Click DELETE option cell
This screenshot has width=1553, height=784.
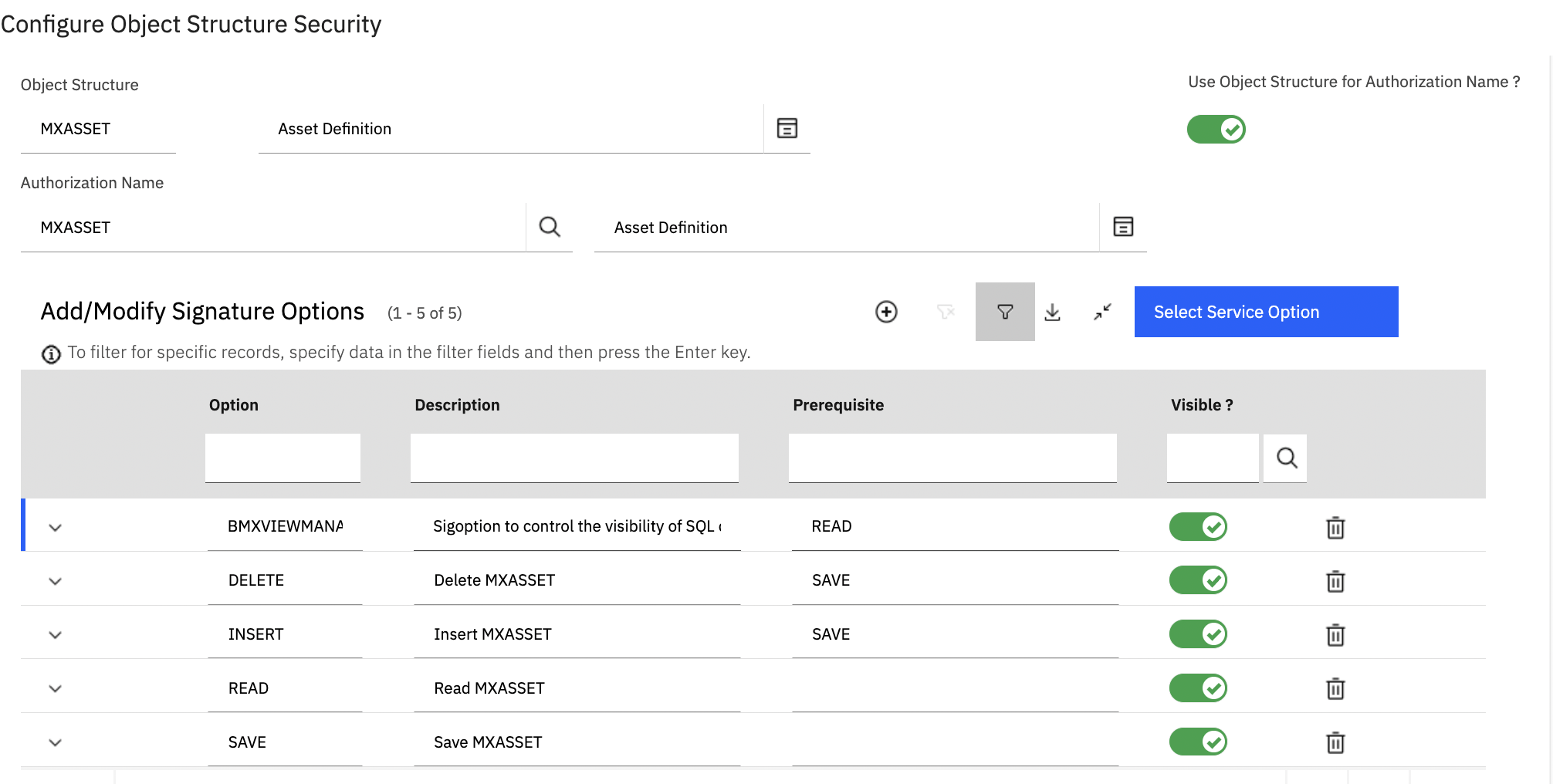(285, 580)
